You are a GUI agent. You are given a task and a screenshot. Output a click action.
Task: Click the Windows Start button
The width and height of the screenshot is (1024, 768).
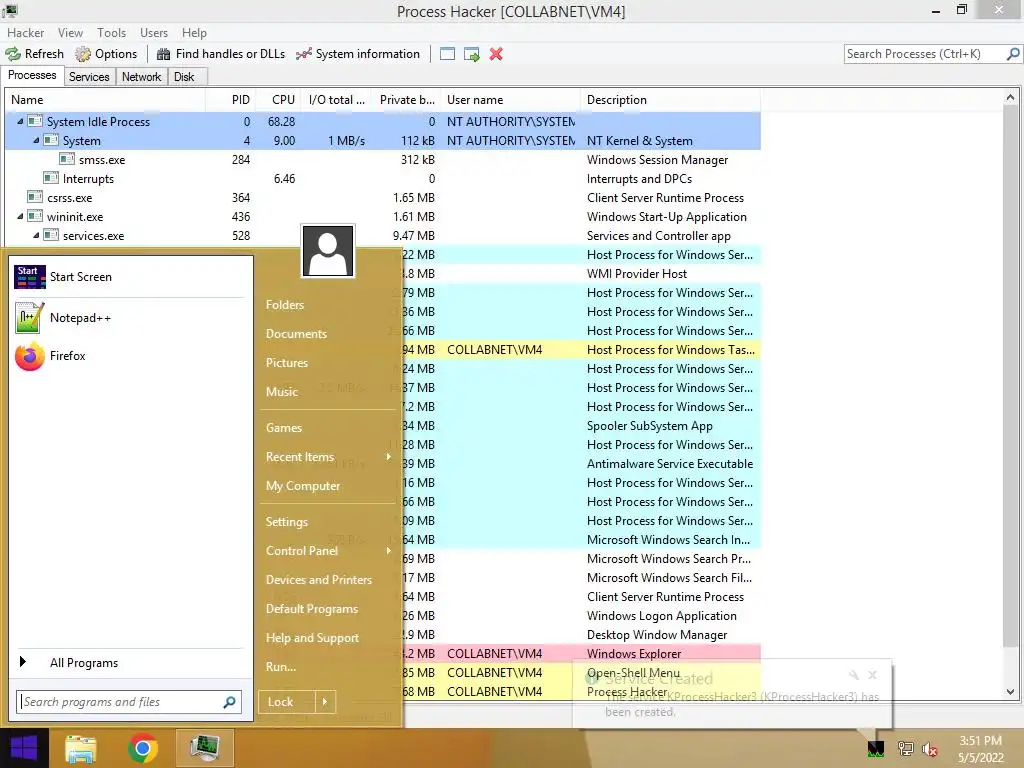pyautogui.click(x=24, y=748)
